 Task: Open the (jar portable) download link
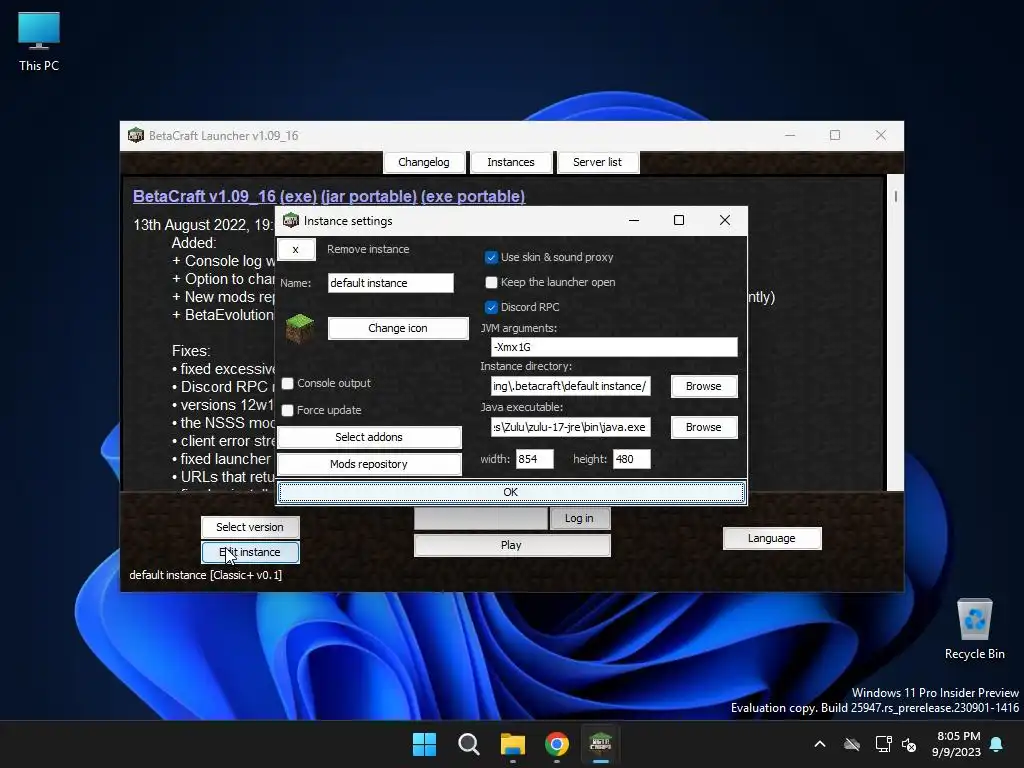point(369,197)
